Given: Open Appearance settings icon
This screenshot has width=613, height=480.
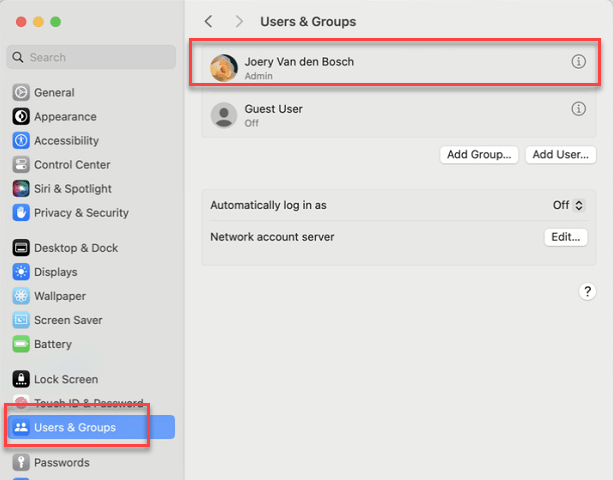Looking at the screenshot, I should coord(21,116).
